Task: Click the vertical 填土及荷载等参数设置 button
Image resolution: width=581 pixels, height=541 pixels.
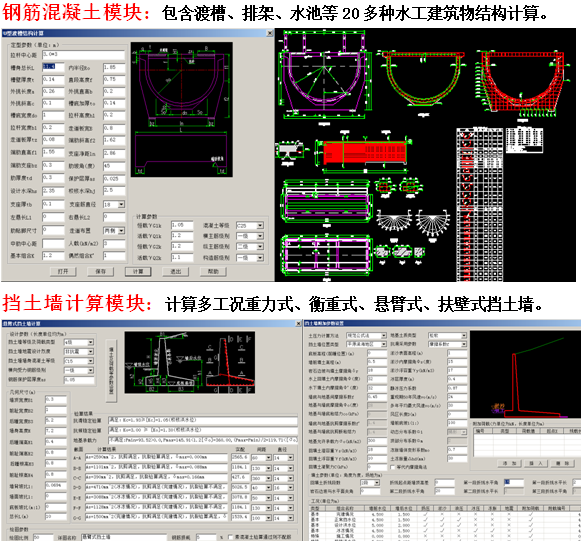Action: (111, 370)
